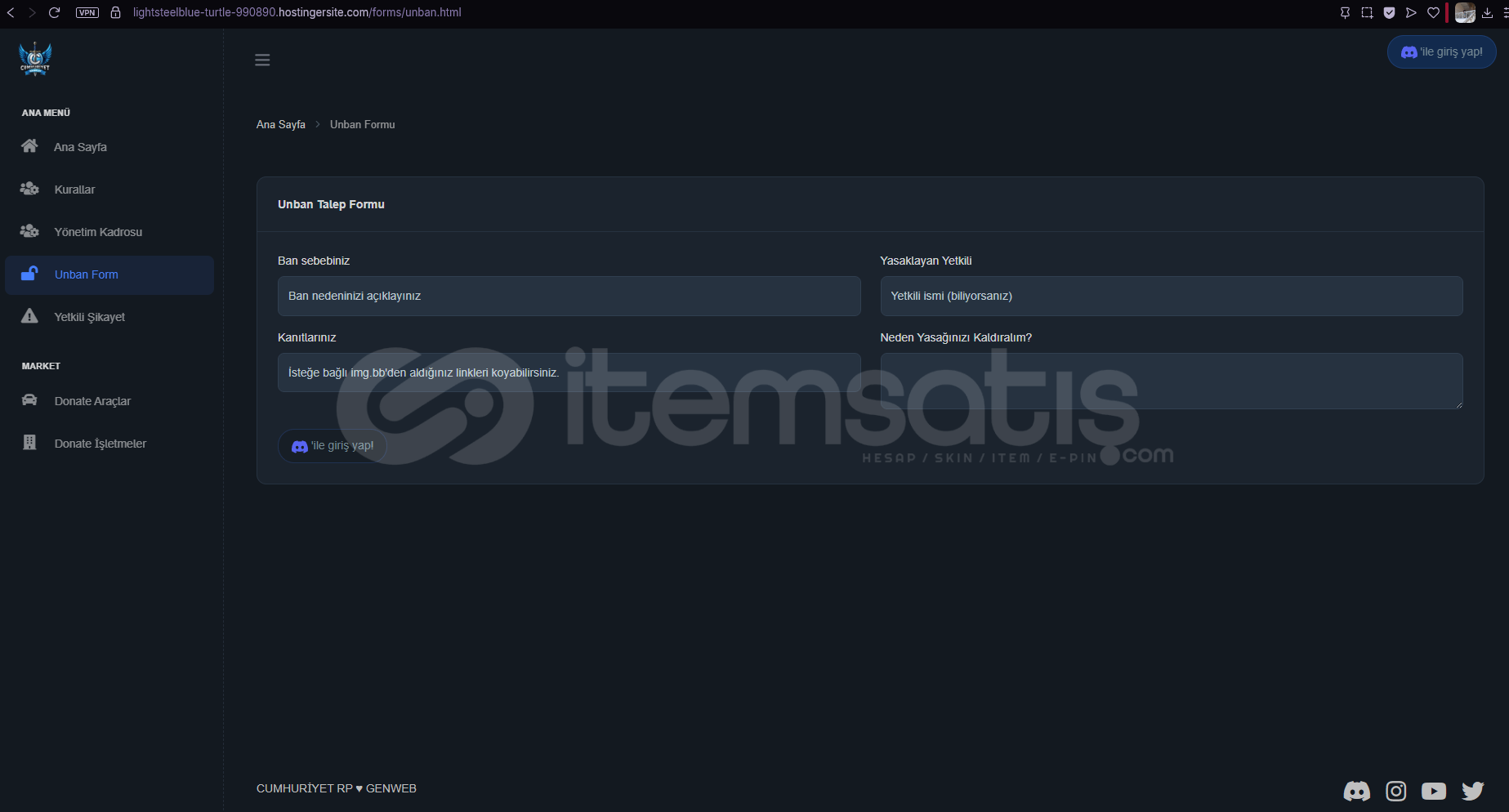The width and height of the screenshot is (1509, 812).
Task: Click the VPN badge in address bar
Action: 87,12
